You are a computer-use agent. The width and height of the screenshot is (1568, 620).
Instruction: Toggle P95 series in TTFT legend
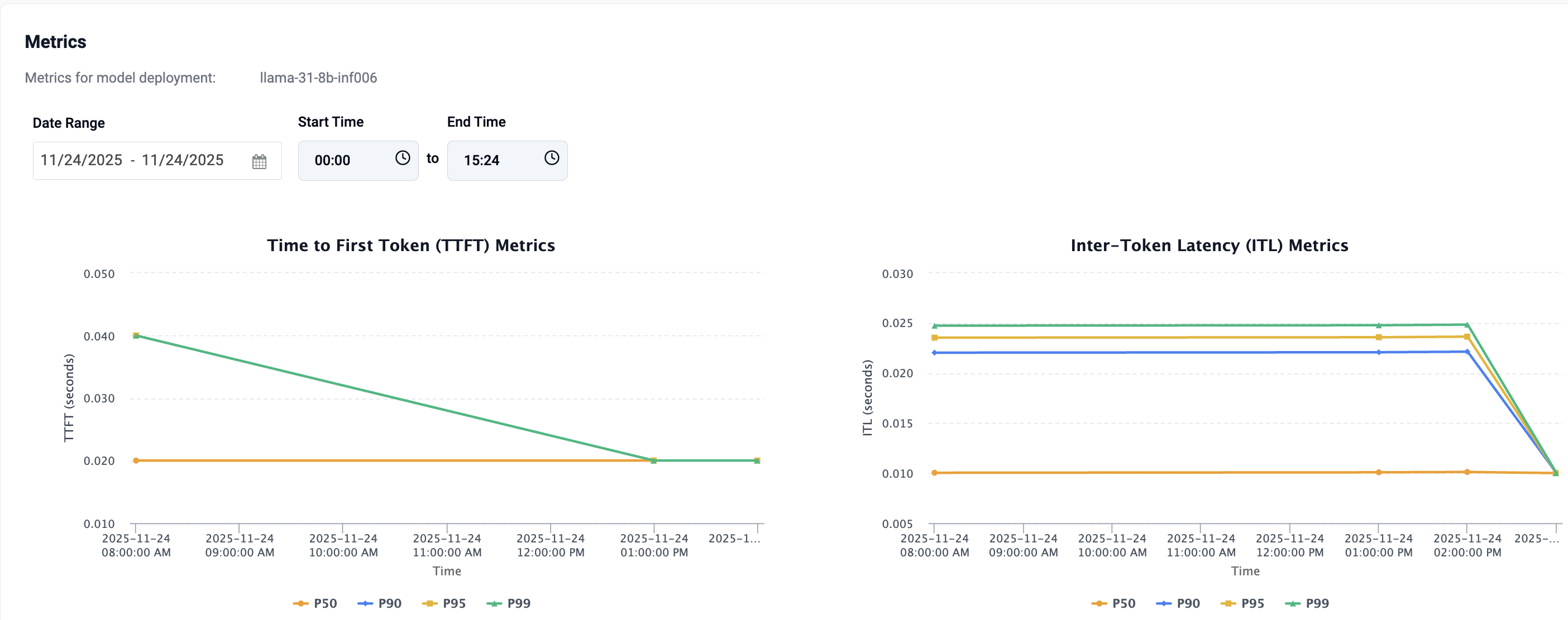pos(444,603)
